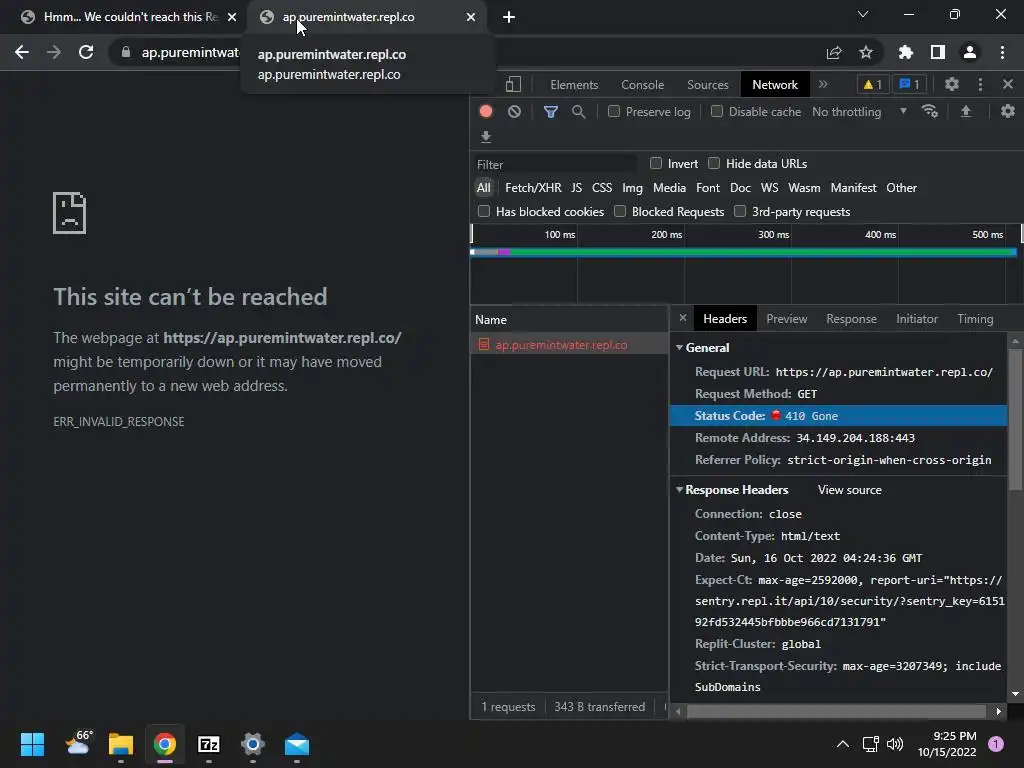Viewport: 1024px width, 768px height.
Task: Enable Preserve log checkbox
Action: point(614,112)
